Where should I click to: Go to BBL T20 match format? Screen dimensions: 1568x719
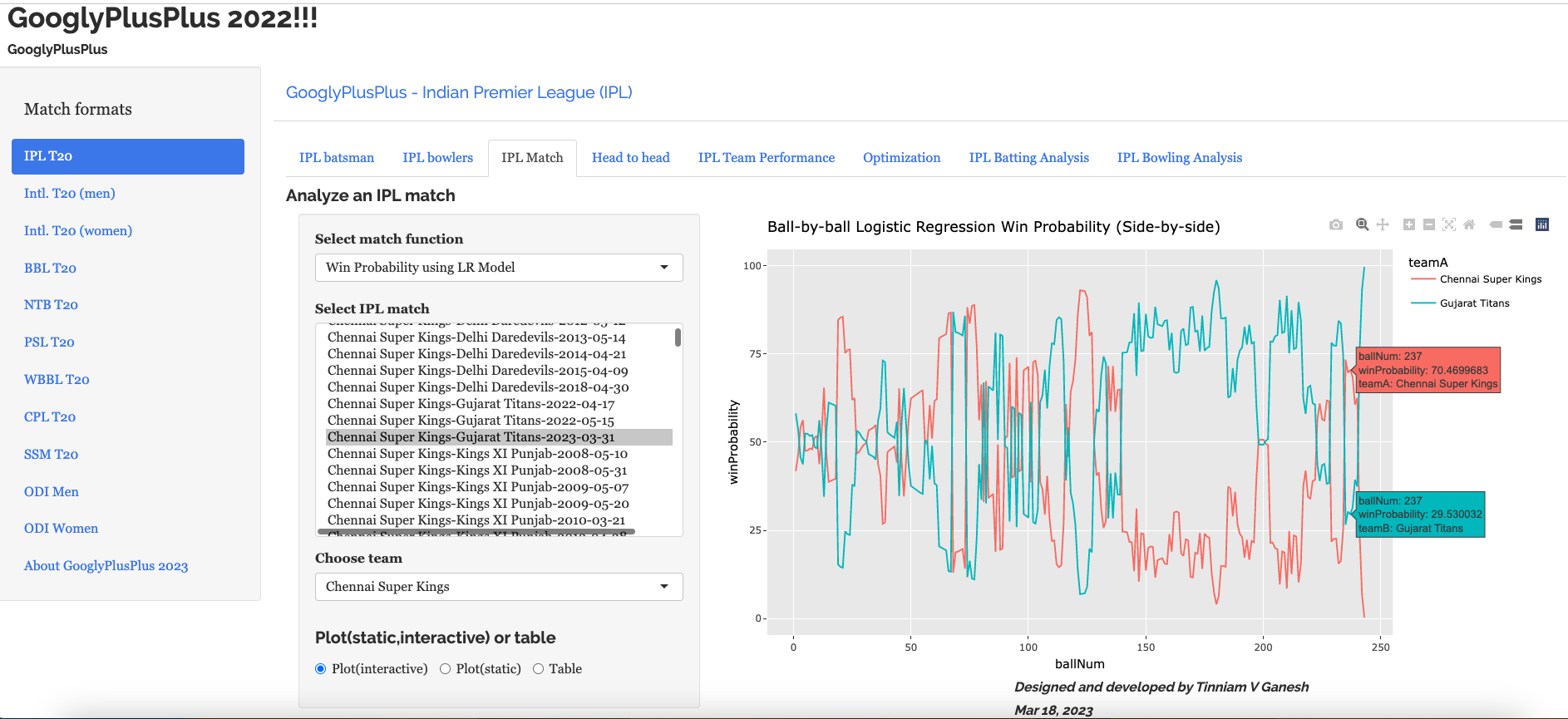coord(50,268)
